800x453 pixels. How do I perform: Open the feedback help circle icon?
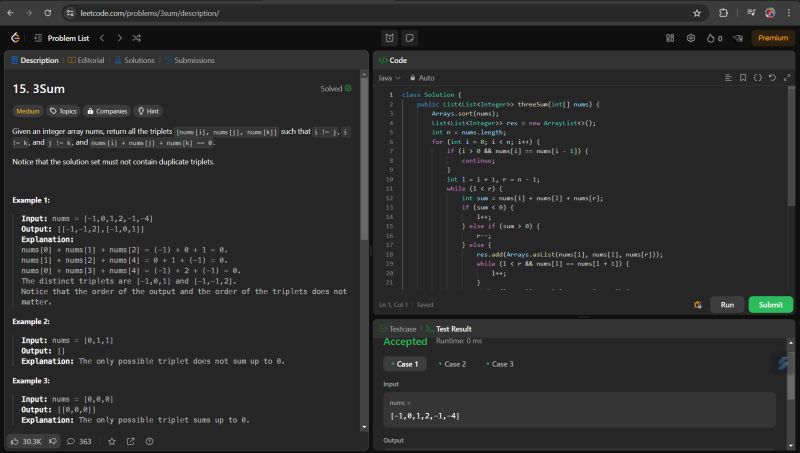tap(149, 441)
